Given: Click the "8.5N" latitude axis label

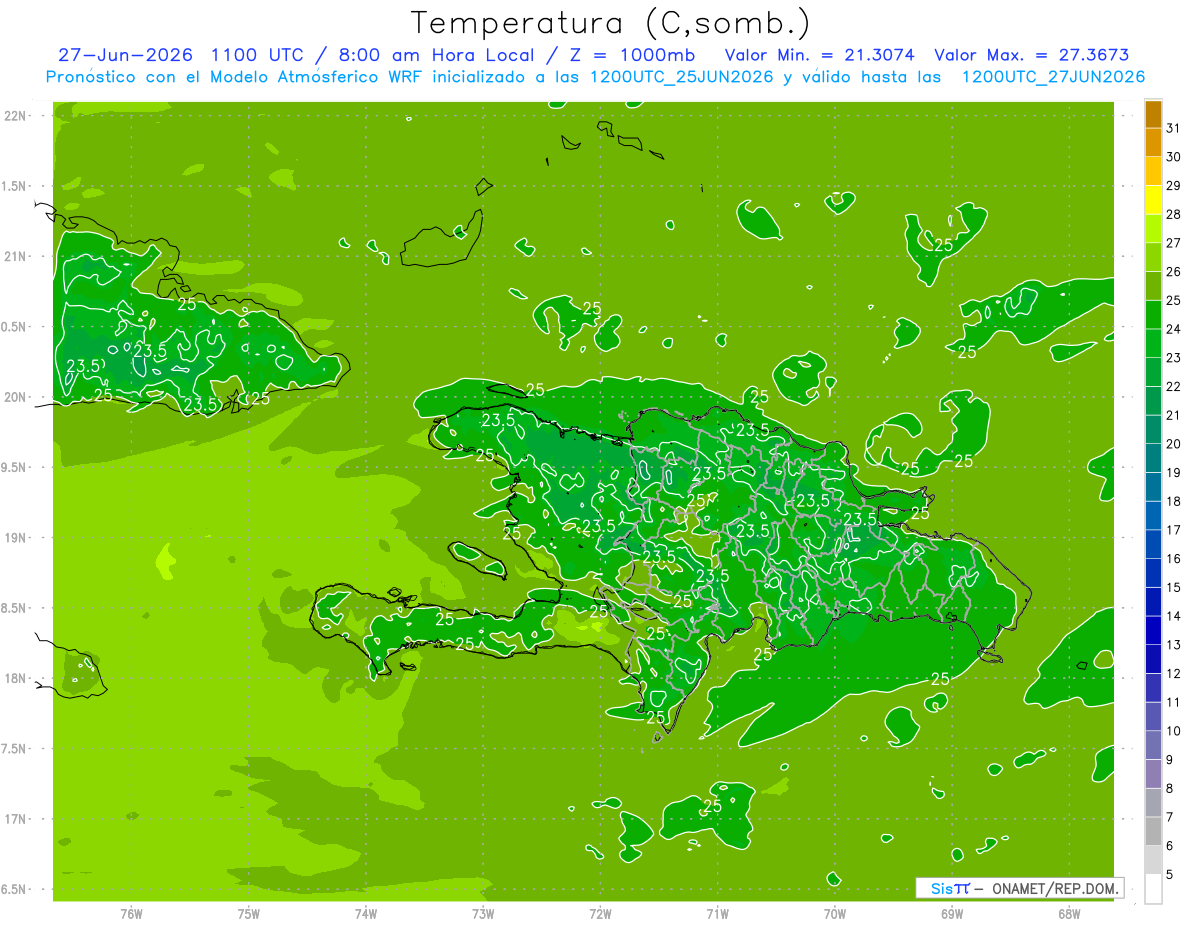Looking at the screenshot, I should (x=15, y=609).
